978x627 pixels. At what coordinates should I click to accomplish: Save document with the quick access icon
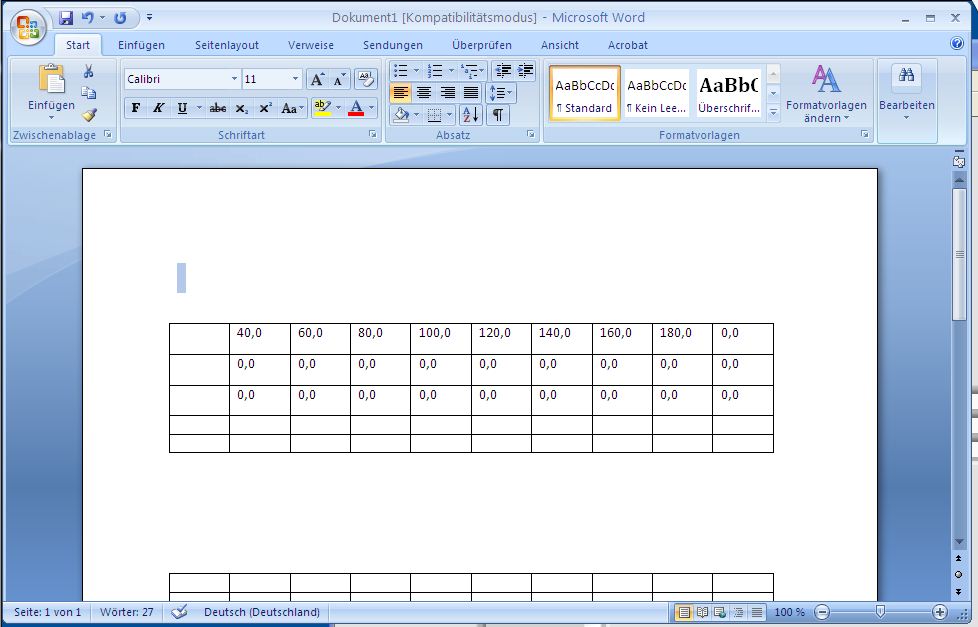(66, 18)
